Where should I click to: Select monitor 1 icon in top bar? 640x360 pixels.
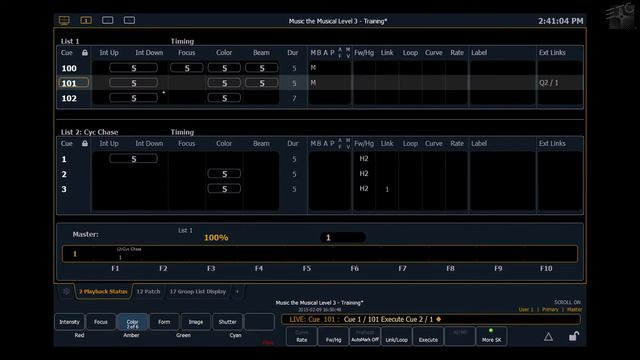[x=86, y=20]
